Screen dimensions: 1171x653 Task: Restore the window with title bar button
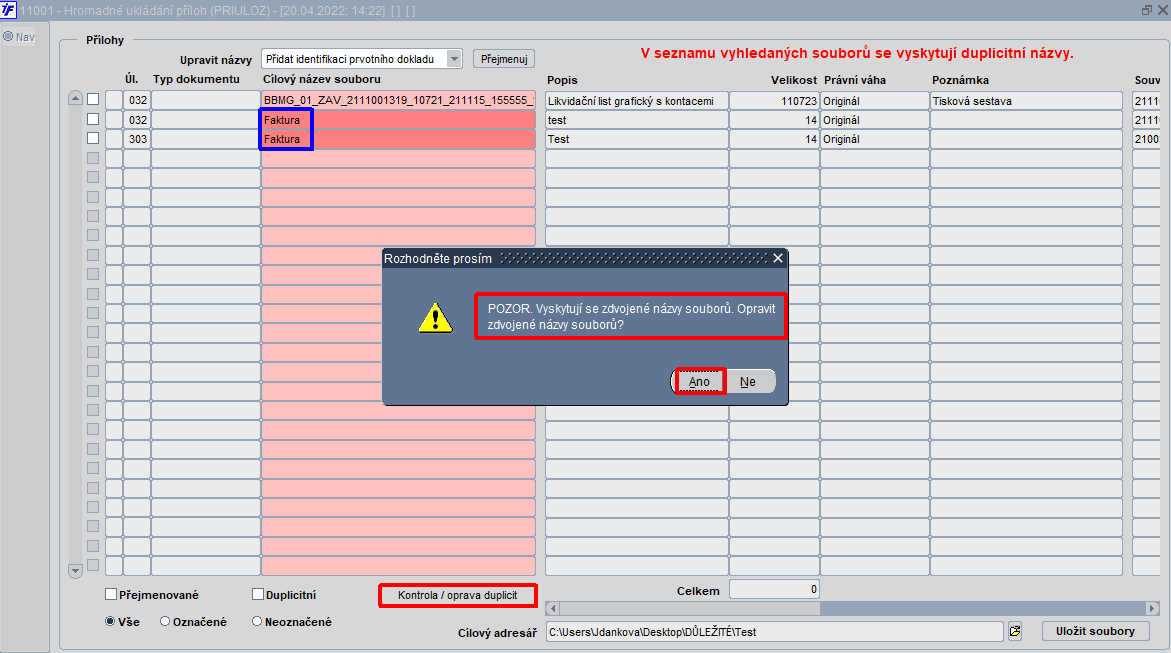(1147, 10)
